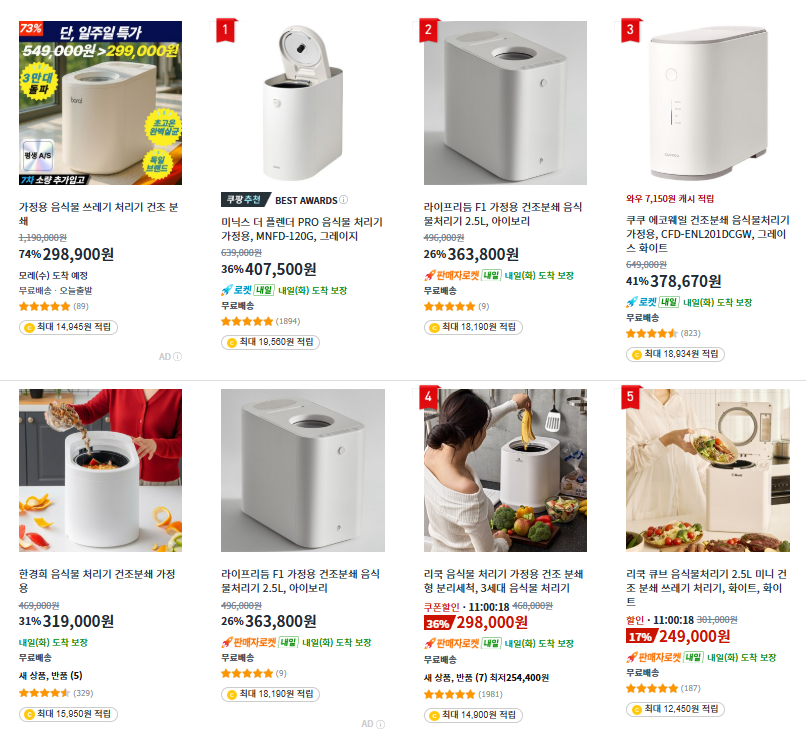Open the 미닉스 더 플렌더 PRO product image
This screenshot has height=735, width=806.
303,103
